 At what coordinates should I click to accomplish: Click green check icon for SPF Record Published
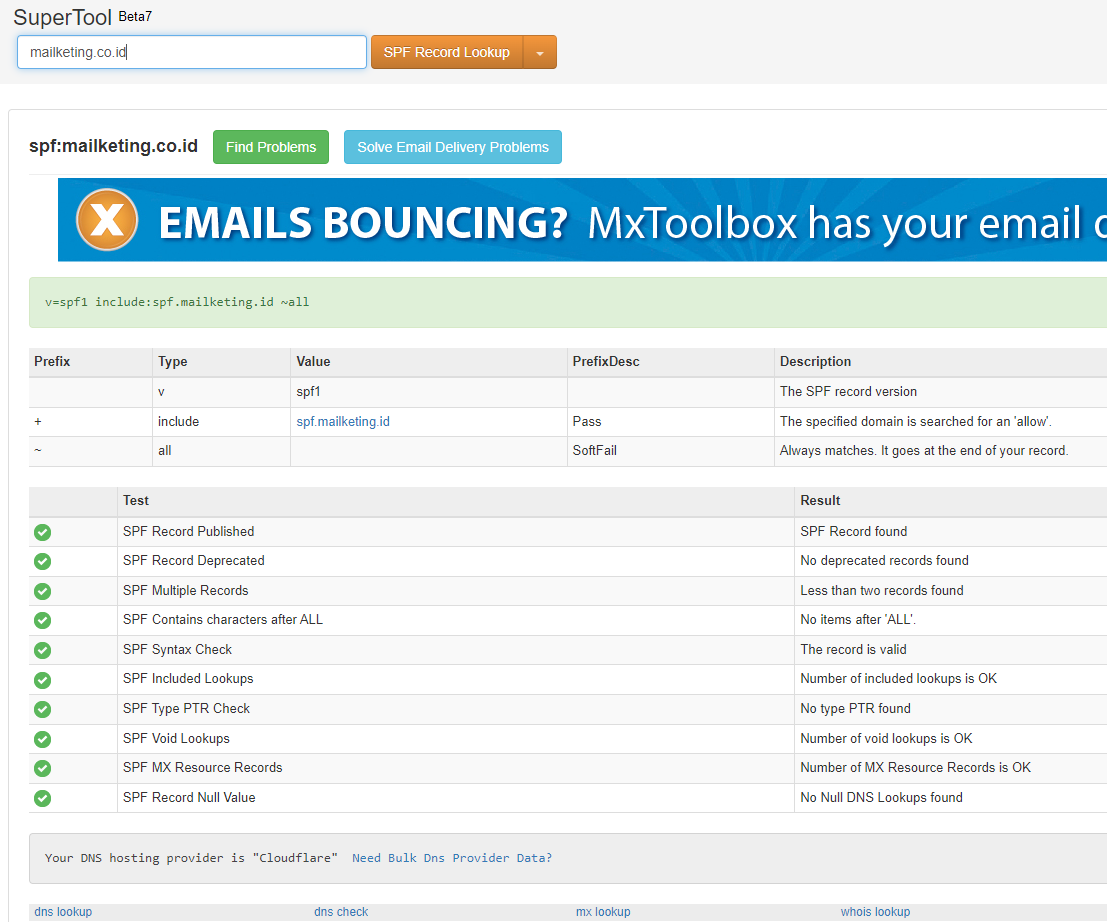click(x=42, y=532)
